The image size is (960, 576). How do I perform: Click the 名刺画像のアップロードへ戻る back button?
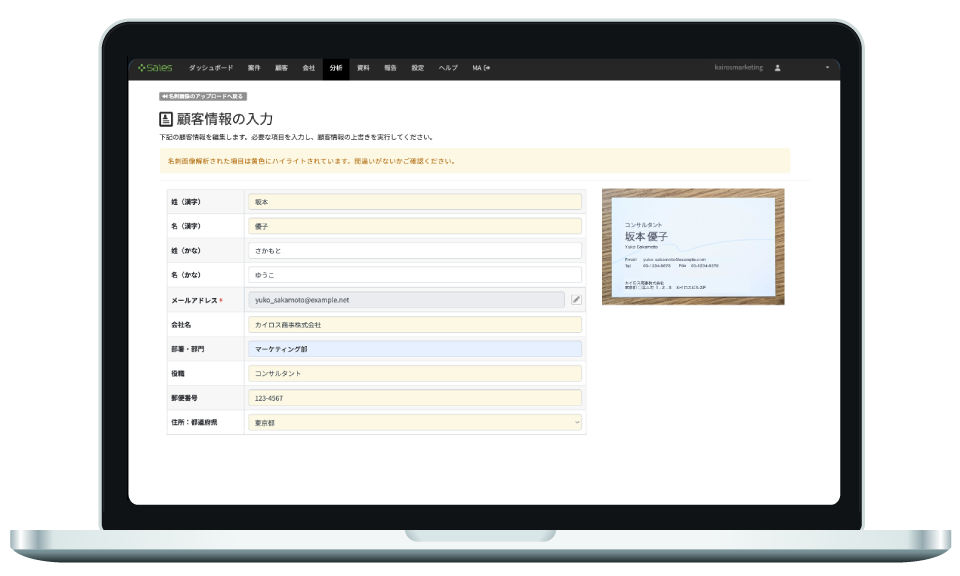[203, 97]
